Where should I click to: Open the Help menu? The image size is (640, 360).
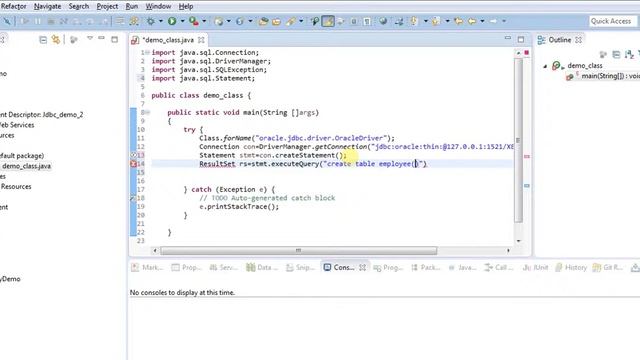pos(186,6)
